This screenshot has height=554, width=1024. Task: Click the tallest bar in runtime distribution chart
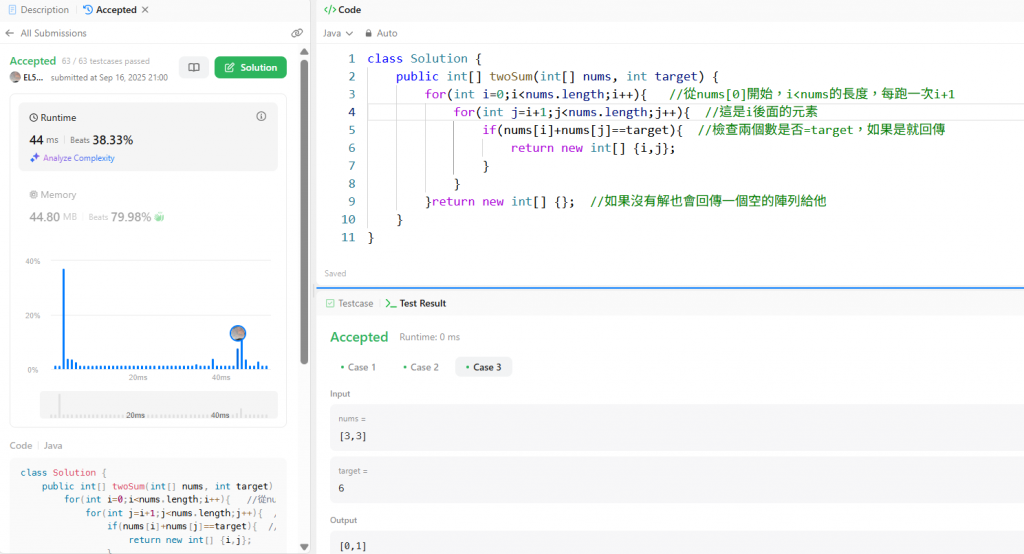pos(63,319)
